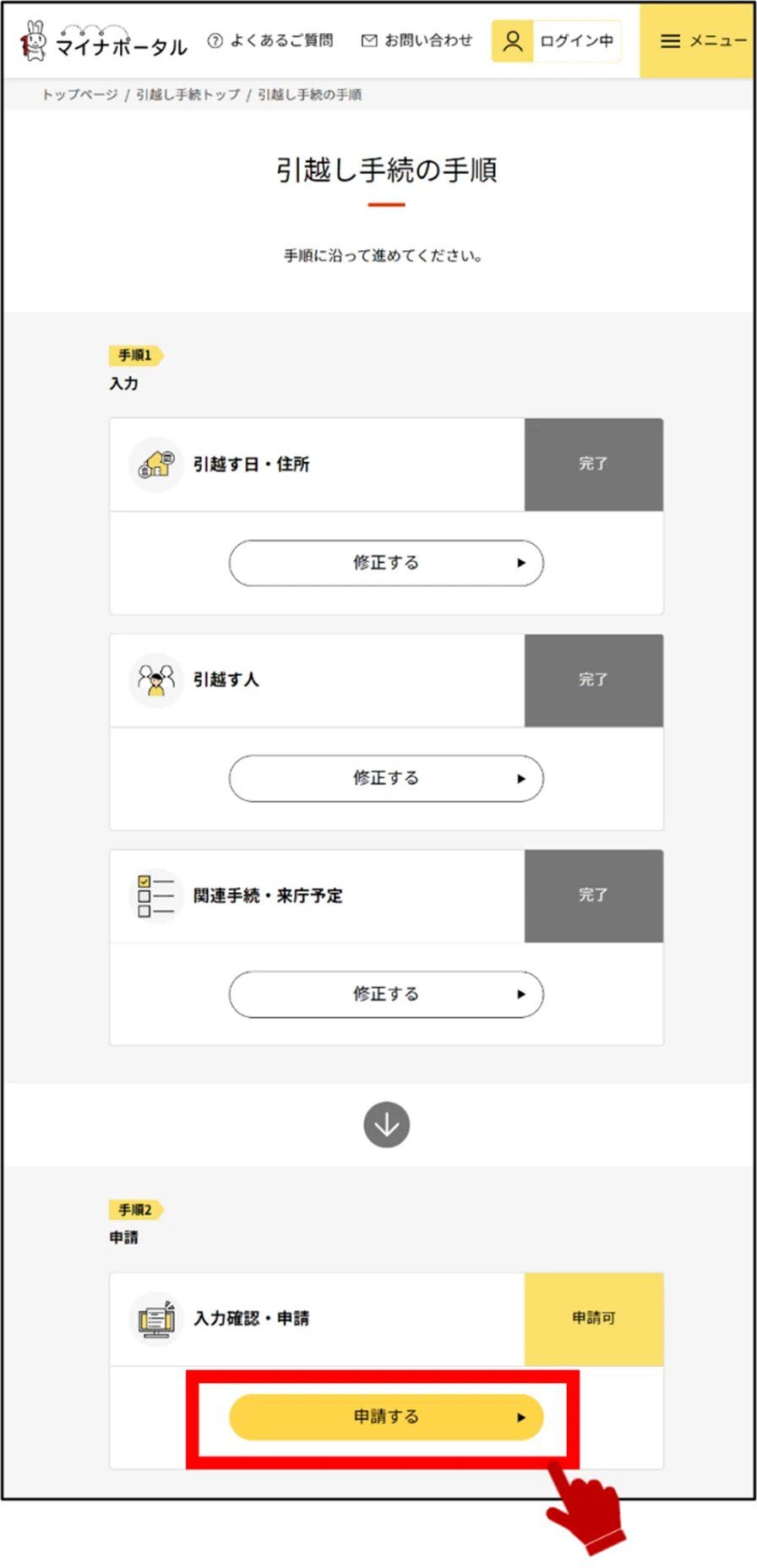Open よくあるご質問 link
This screenshot has width=757, height=1568.
[x=281, y=41]
